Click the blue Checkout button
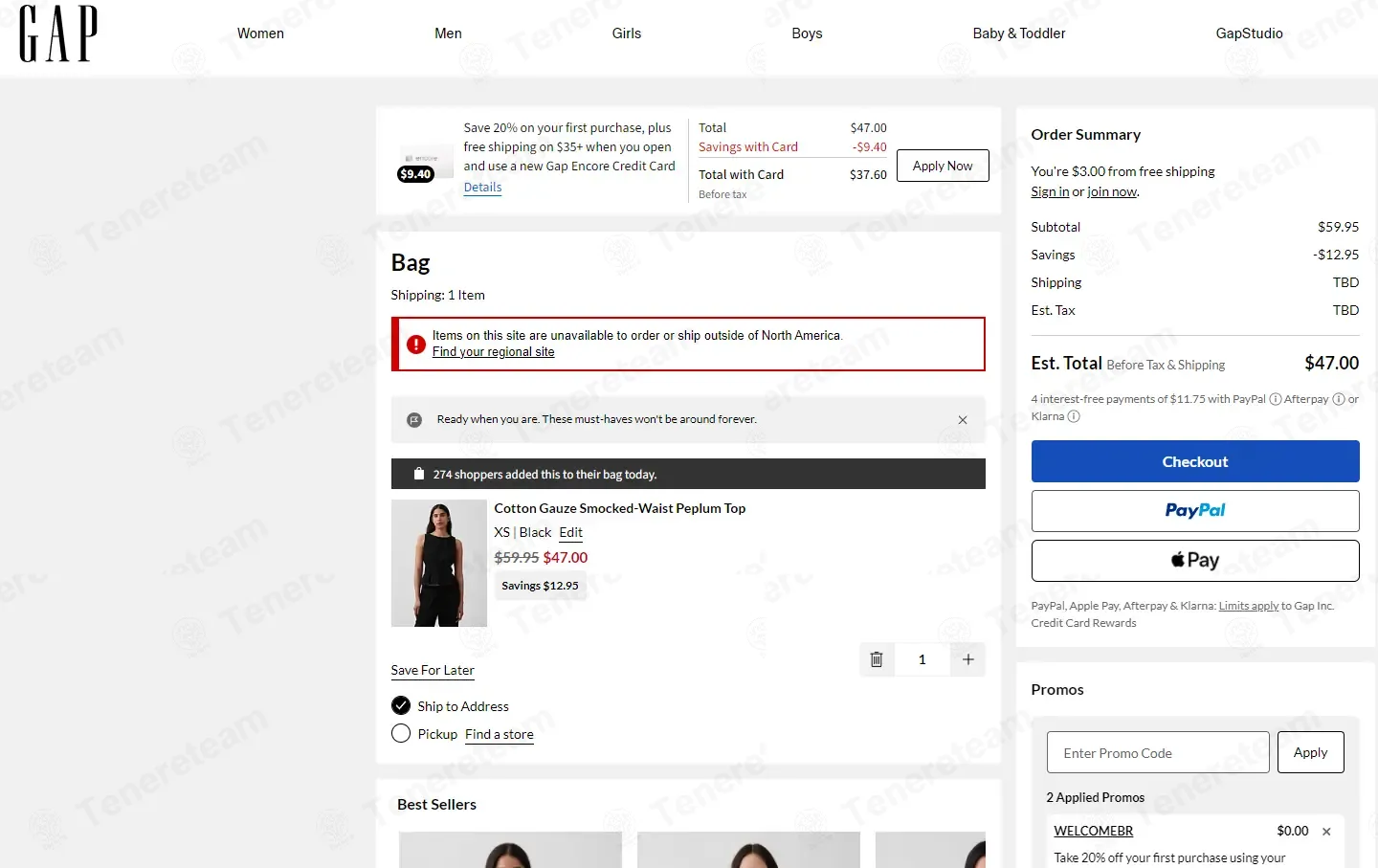The image size is (1378, 868). pos(1195,461)
